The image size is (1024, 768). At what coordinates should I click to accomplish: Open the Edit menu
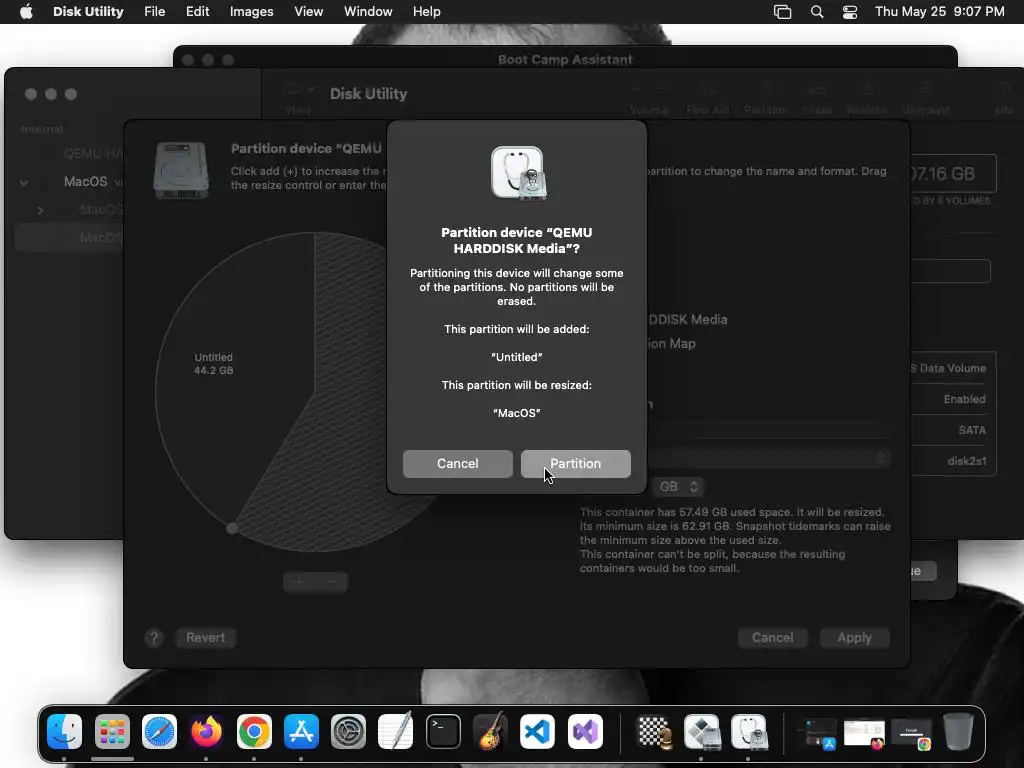[197, 12]
